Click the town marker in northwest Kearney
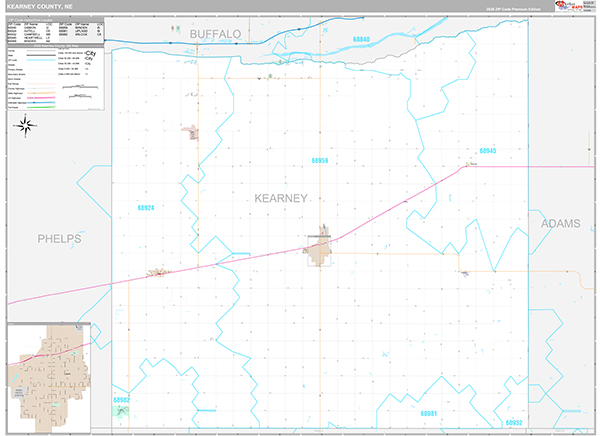 (190, 129)
